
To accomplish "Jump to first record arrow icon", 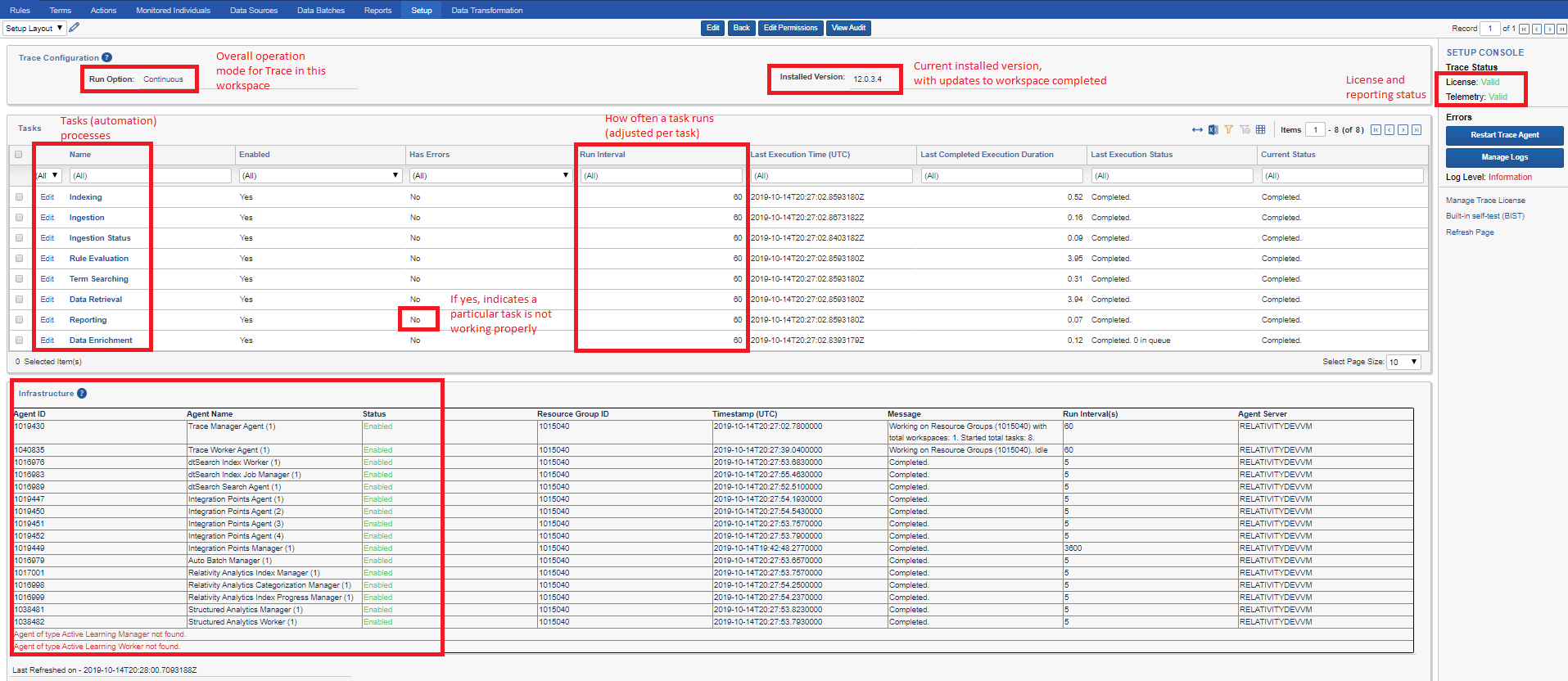I will 1524,29.
